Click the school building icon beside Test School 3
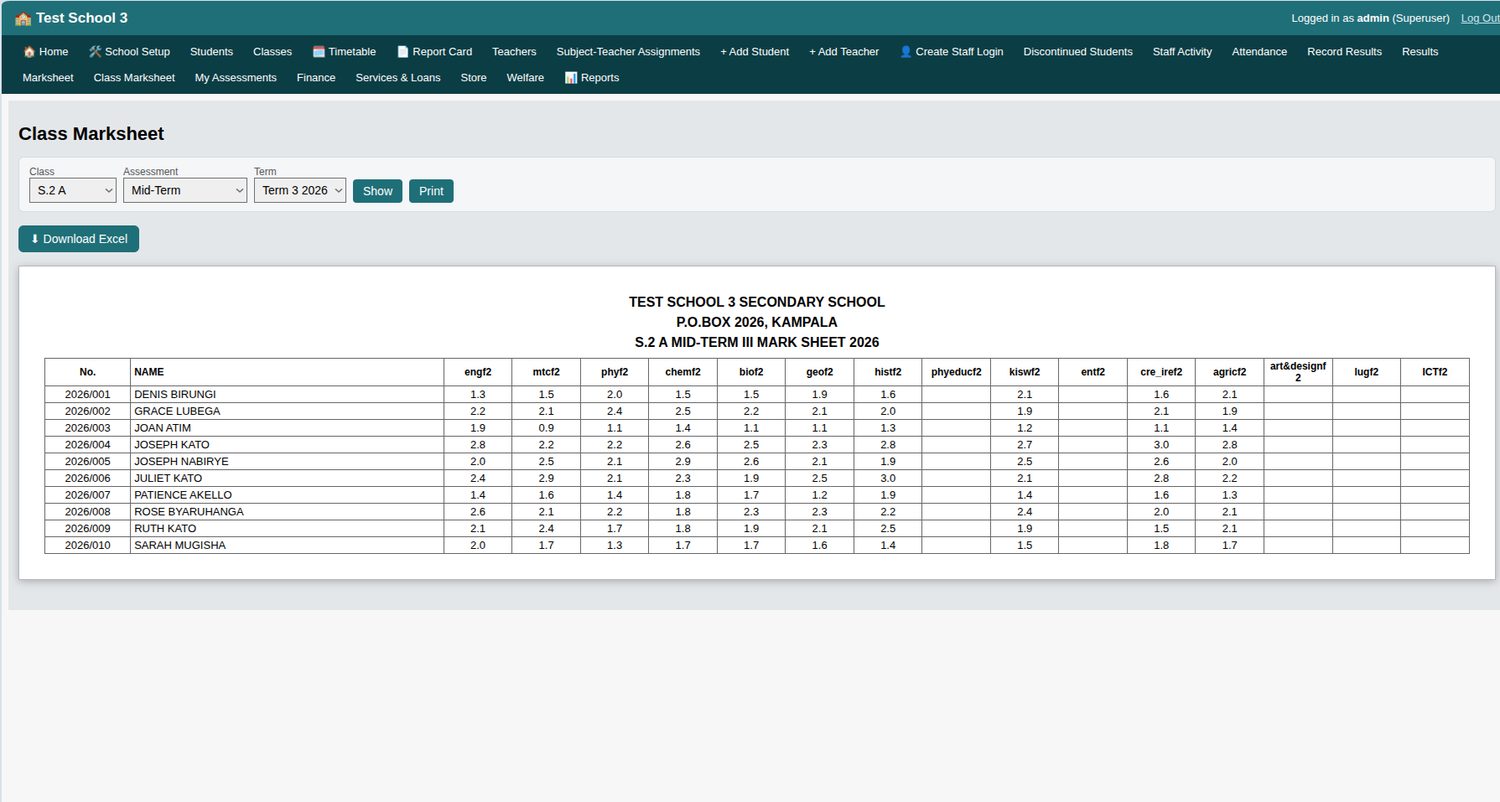This screenshot has width=1500, height=802. click(23, 18)
